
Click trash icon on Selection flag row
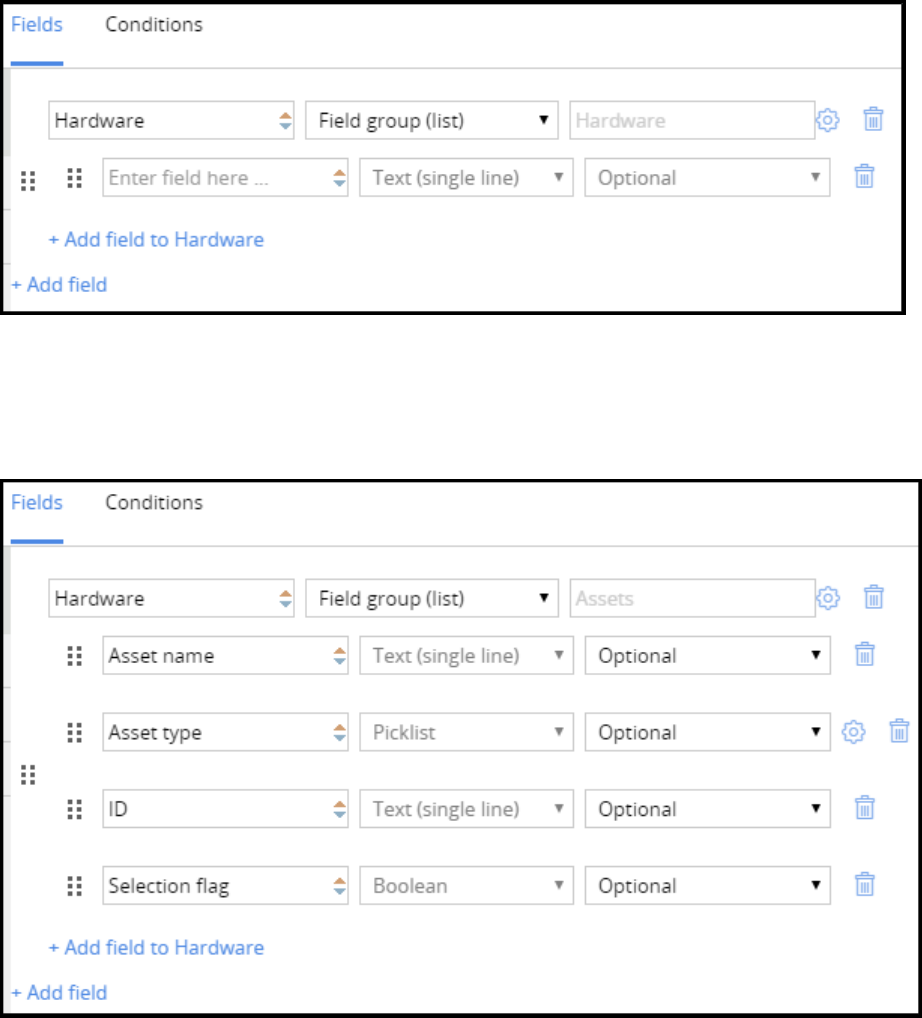point(865,885)
